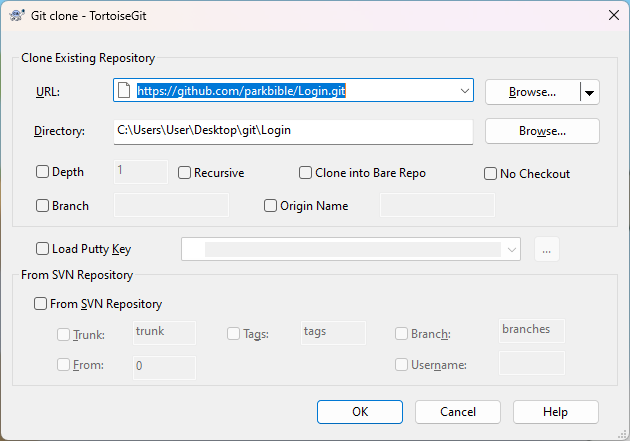Open the URL Browse button's split arrow menu

[x=589, y=92]
